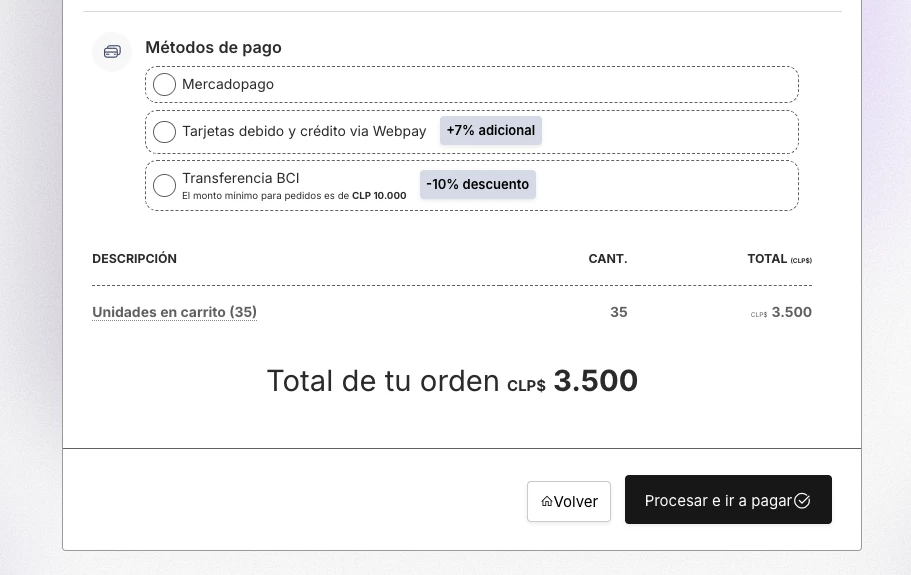Click the Mercadopago option label
Viewport: 911px width, 575px height.
point(228,85)
